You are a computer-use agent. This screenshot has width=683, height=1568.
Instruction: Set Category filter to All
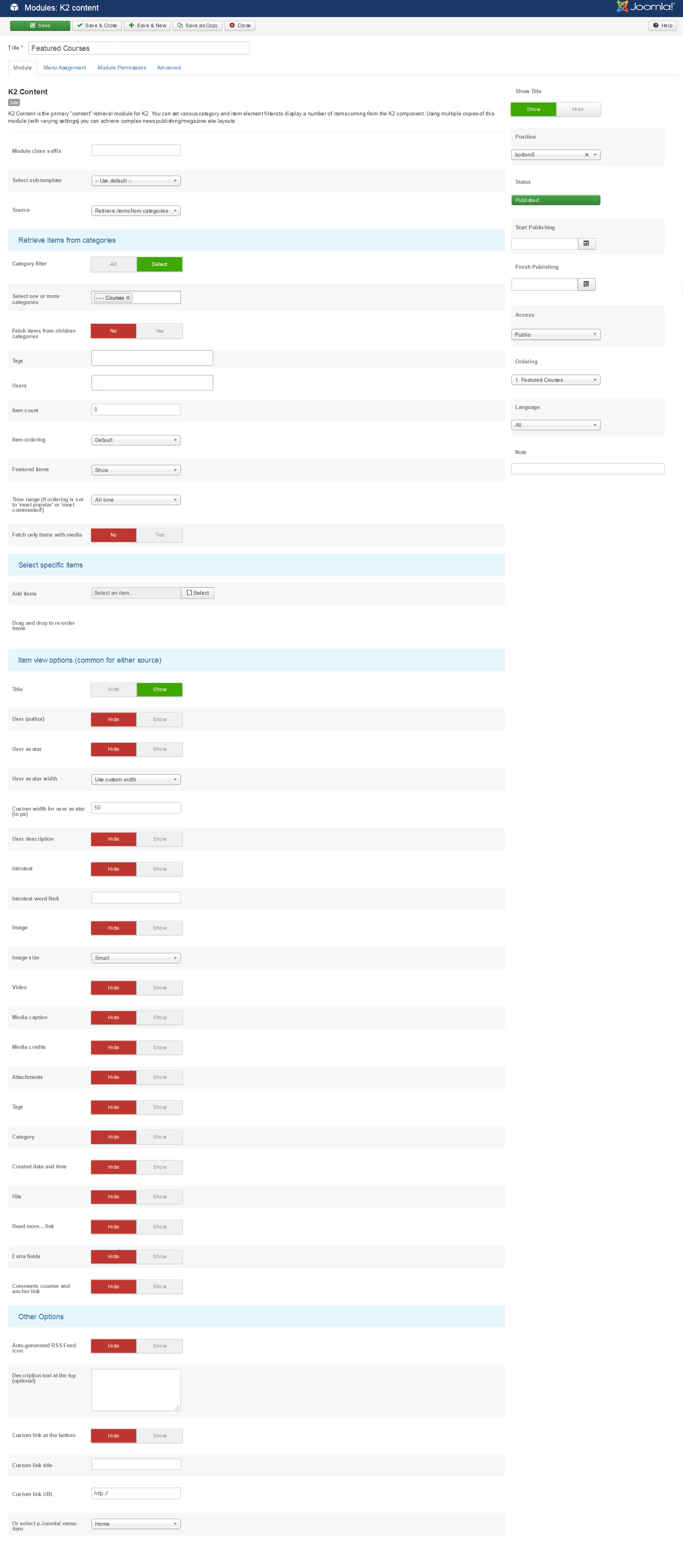tap(114, 264)
